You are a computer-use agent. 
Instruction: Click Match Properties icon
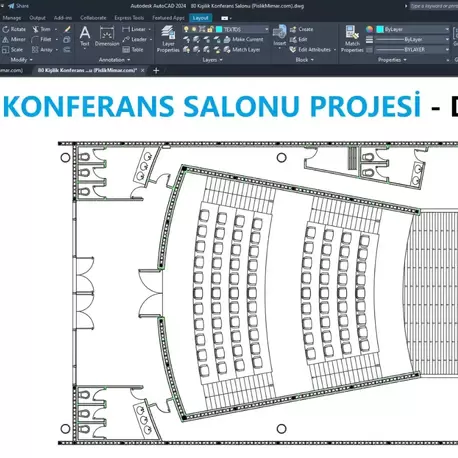pos(352,39)
